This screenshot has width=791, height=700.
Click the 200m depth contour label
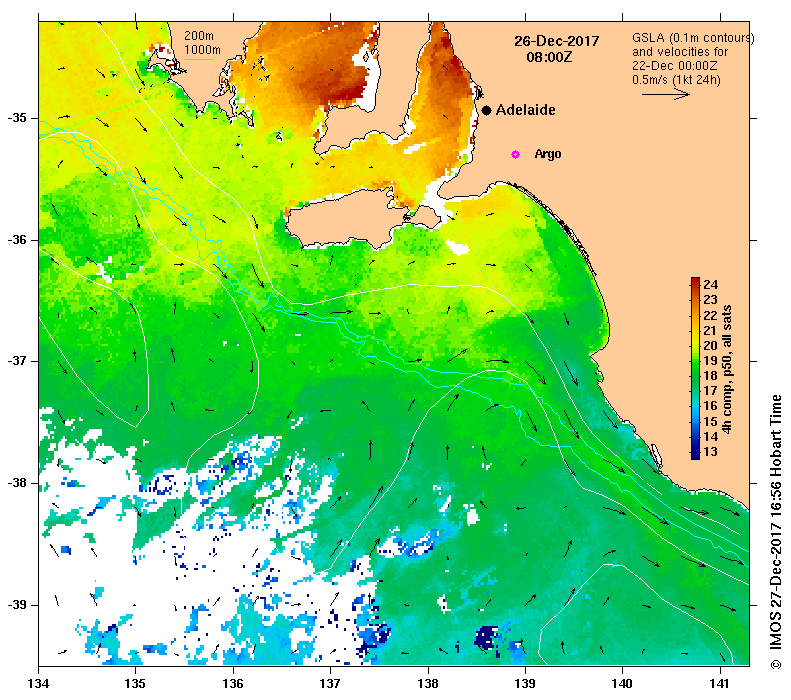(199, 36)
